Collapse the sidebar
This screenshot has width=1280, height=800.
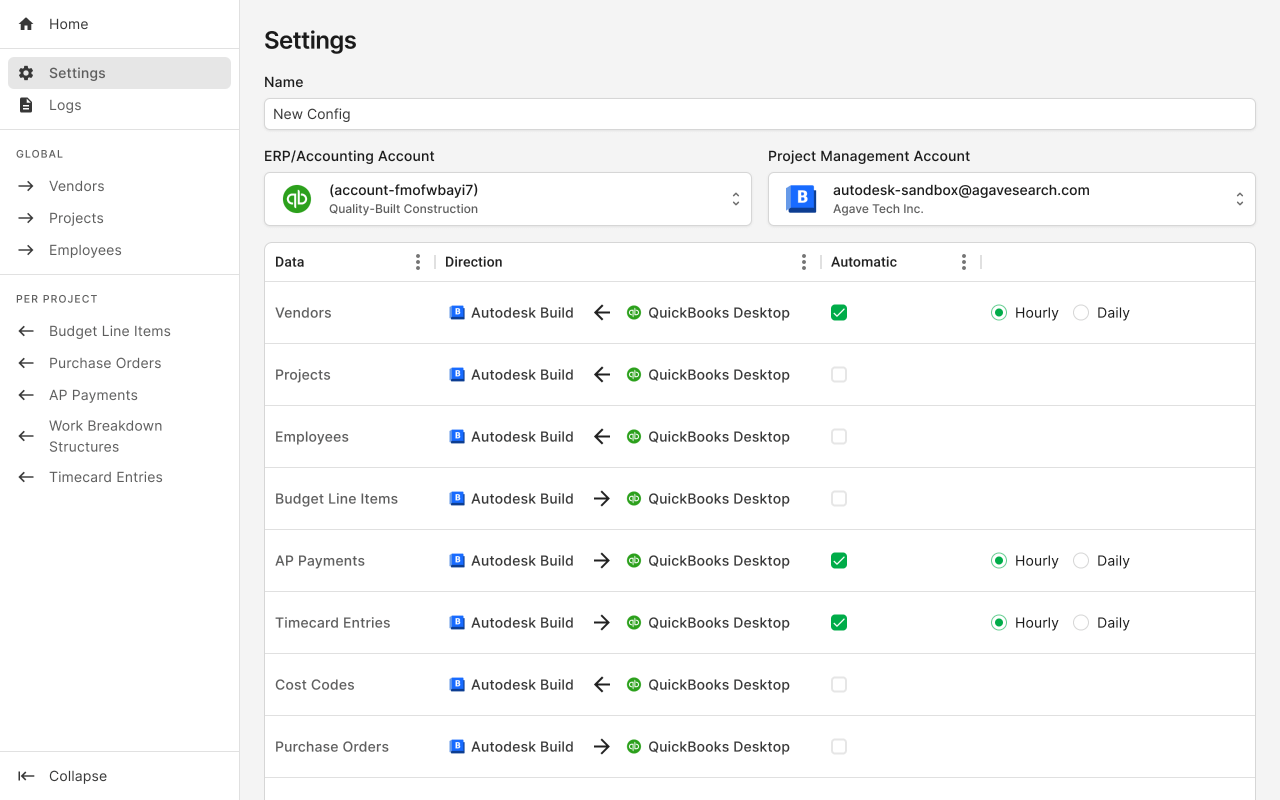[120, 776]
